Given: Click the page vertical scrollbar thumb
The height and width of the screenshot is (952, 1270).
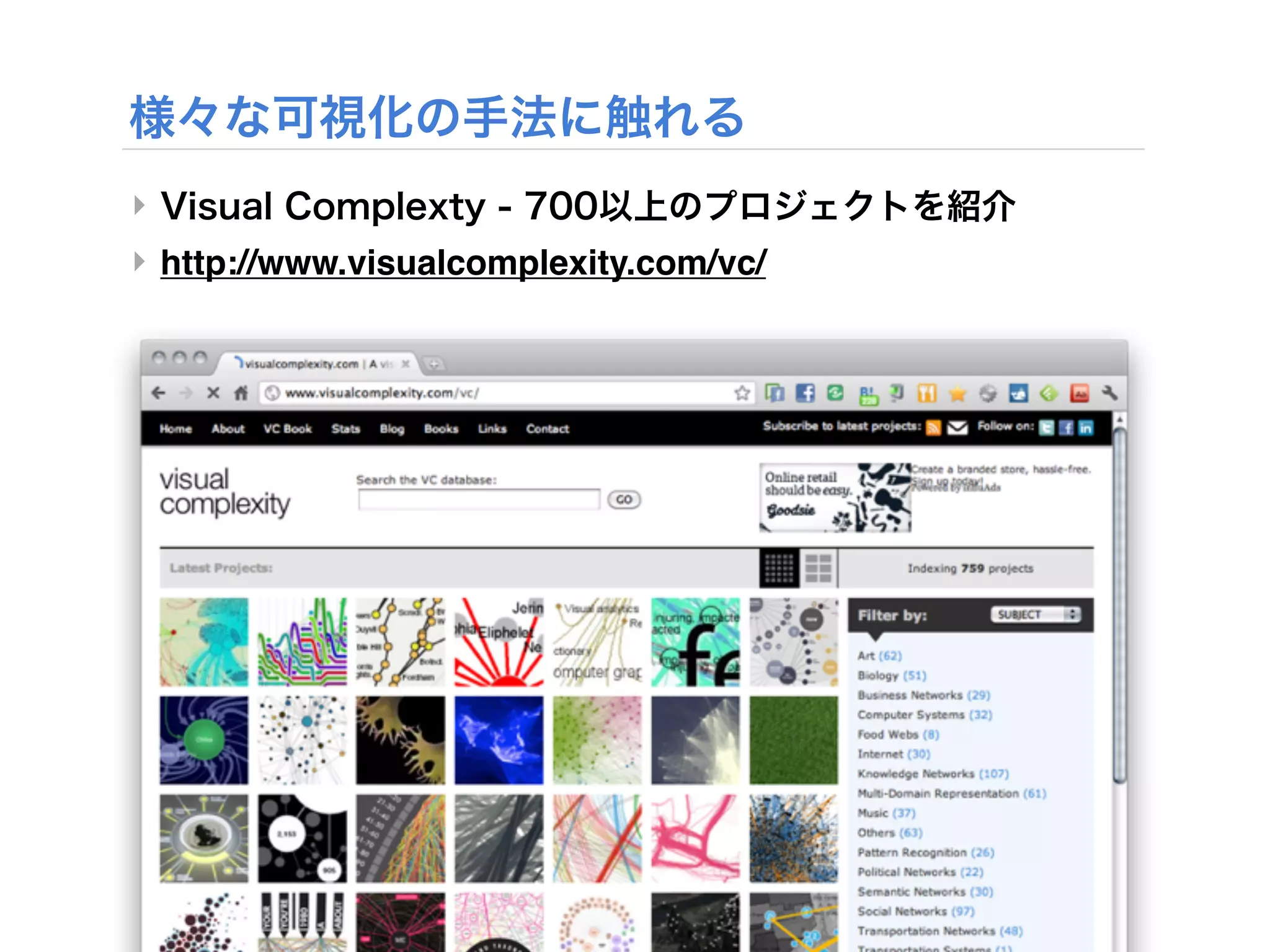Looking at the screenshot, I should point(1119,607).
